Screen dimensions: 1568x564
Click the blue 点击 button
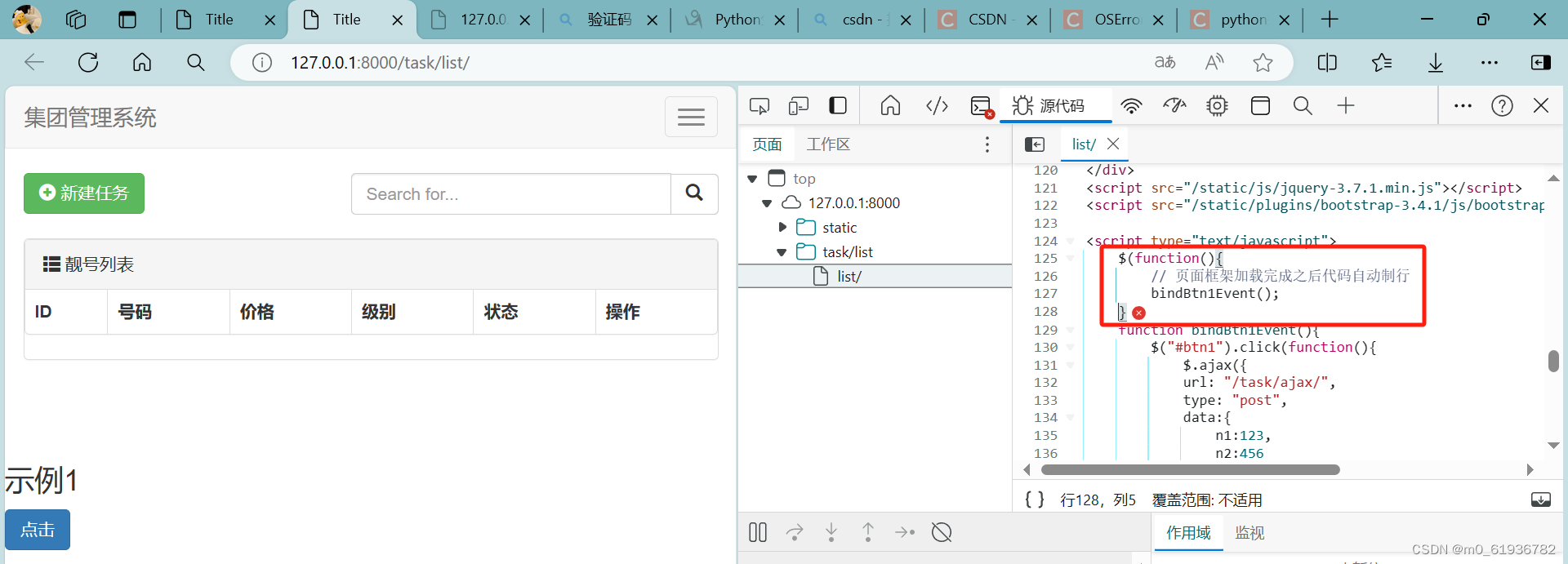click(38, 530)
